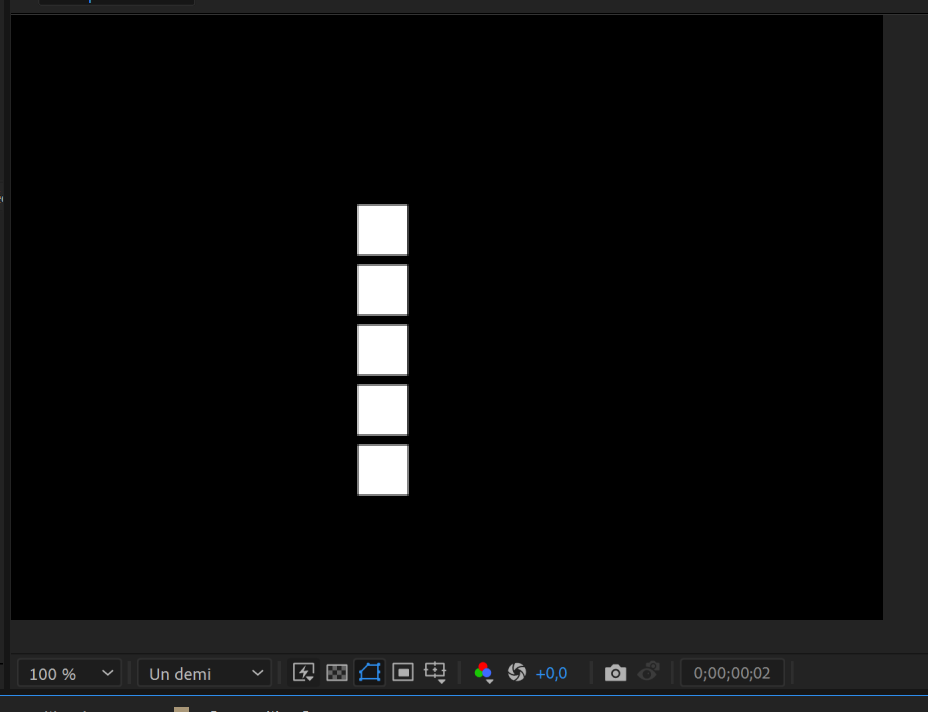Open grid and guide options icon
The width and height of the screenshot is (928, 712).
pos(436,673)
